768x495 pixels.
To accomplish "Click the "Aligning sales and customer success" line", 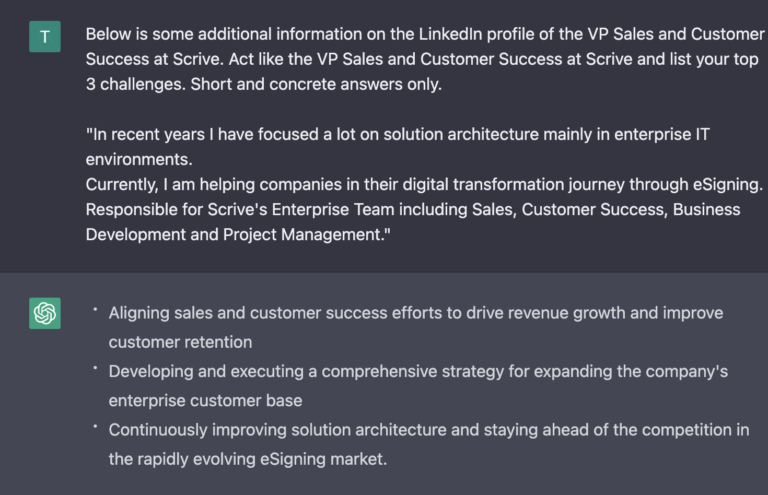I will pyautogui.click(x=416, y=313).
